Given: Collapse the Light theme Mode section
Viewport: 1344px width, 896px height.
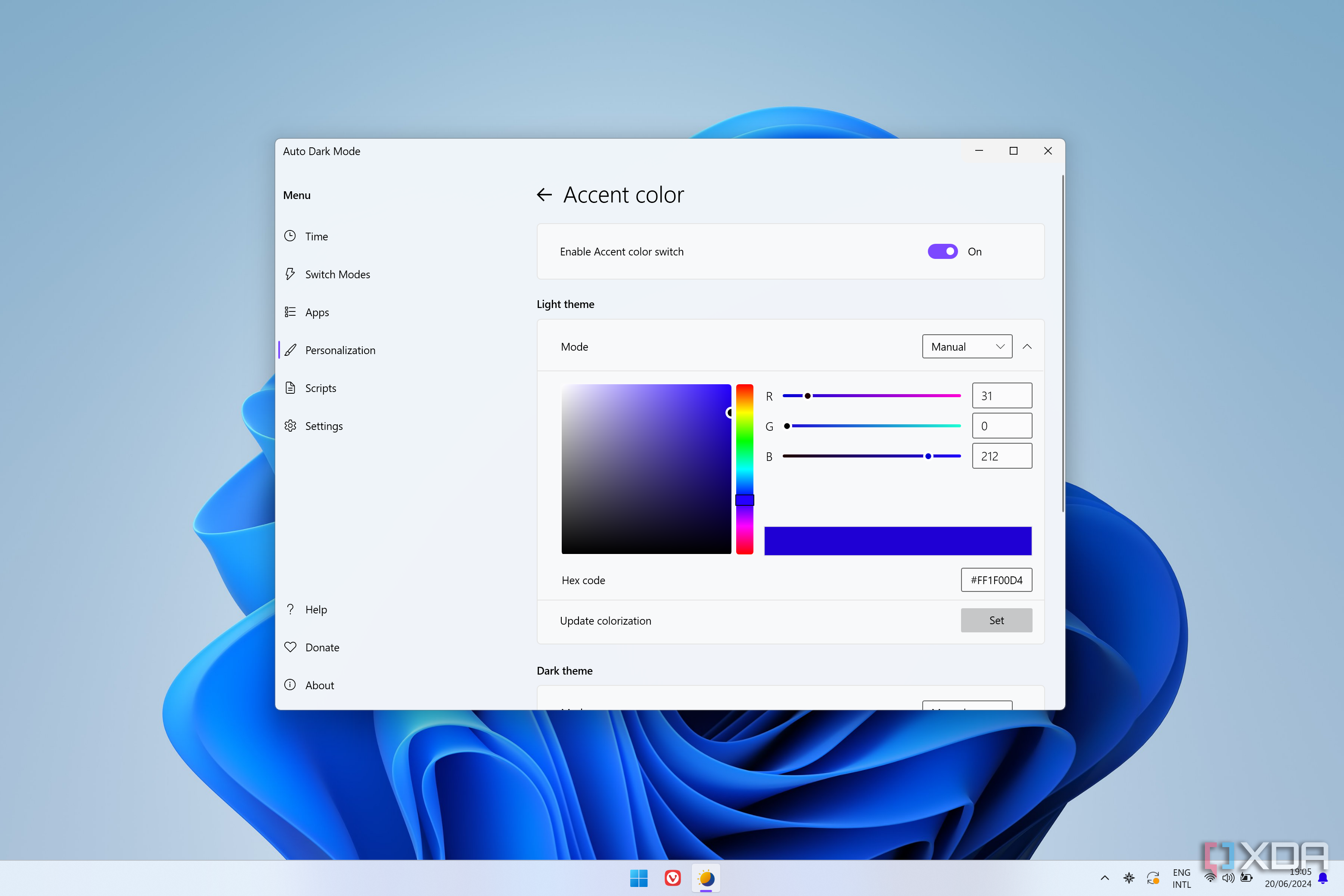Looking at the screenshot, I should pyautogui.click(x=1027, y=346).
